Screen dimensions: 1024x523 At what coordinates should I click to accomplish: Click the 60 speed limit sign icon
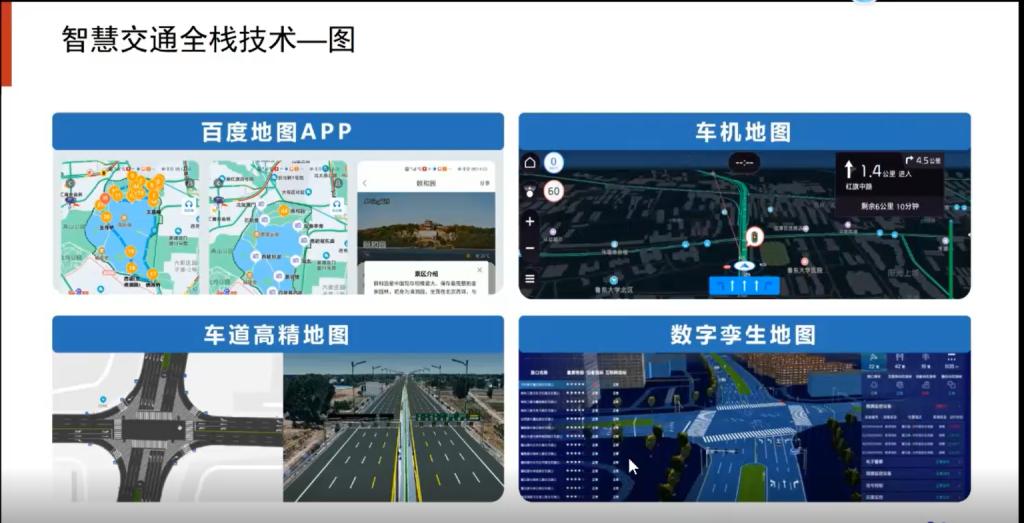point(553,190)
